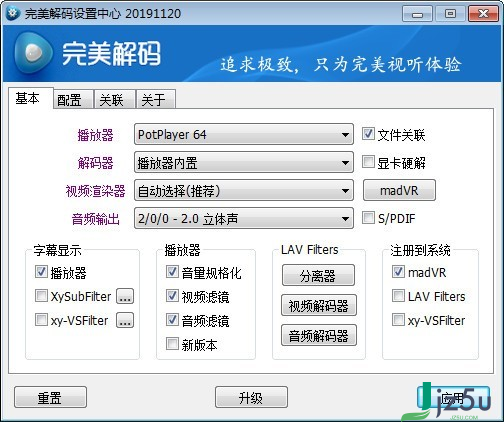Close the 完美解码设置中心 window
The image size is (504, 422).
(483, 14)
